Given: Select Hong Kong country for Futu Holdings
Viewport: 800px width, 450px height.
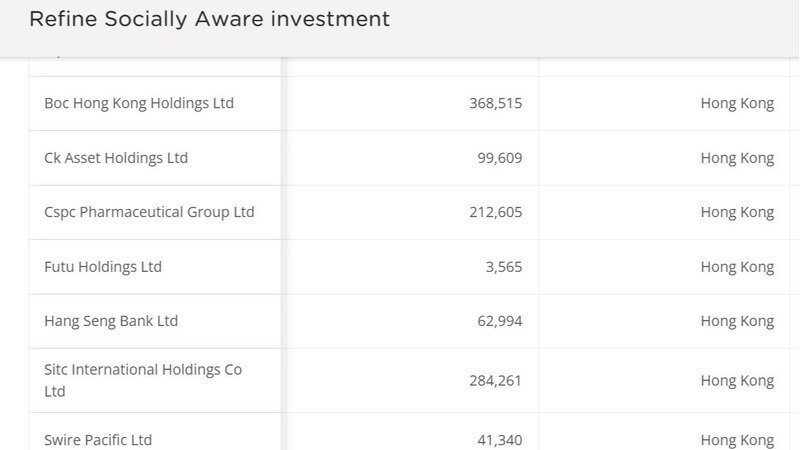Looking at the screenshot, I should pyautogui.click(x=737, y=267).
